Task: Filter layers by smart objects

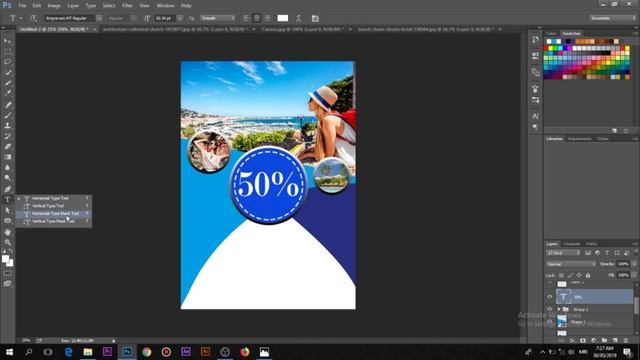Action: pos(627,253)
